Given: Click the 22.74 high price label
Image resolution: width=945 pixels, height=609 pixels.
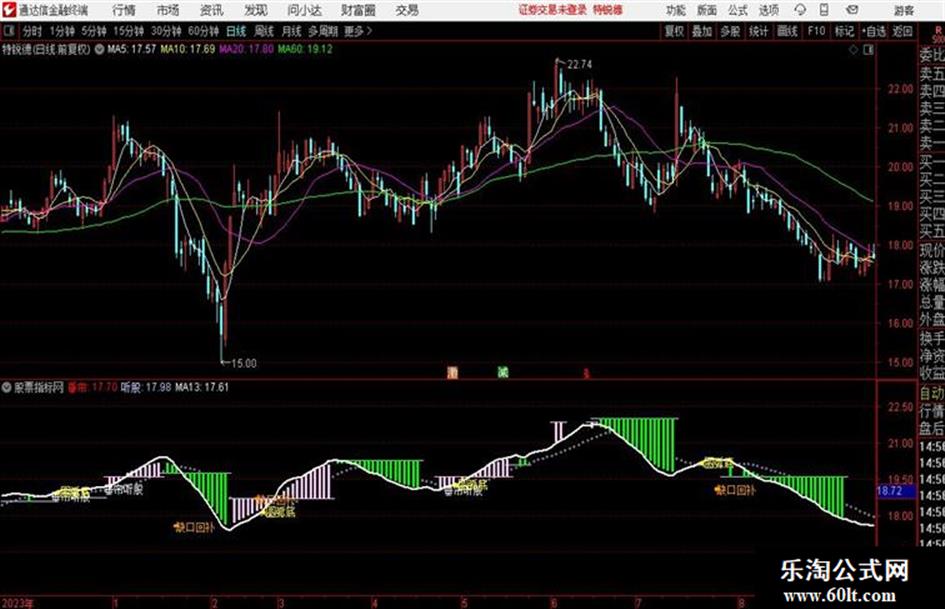Looking at the screenshot, I should (x=579, y=65).
